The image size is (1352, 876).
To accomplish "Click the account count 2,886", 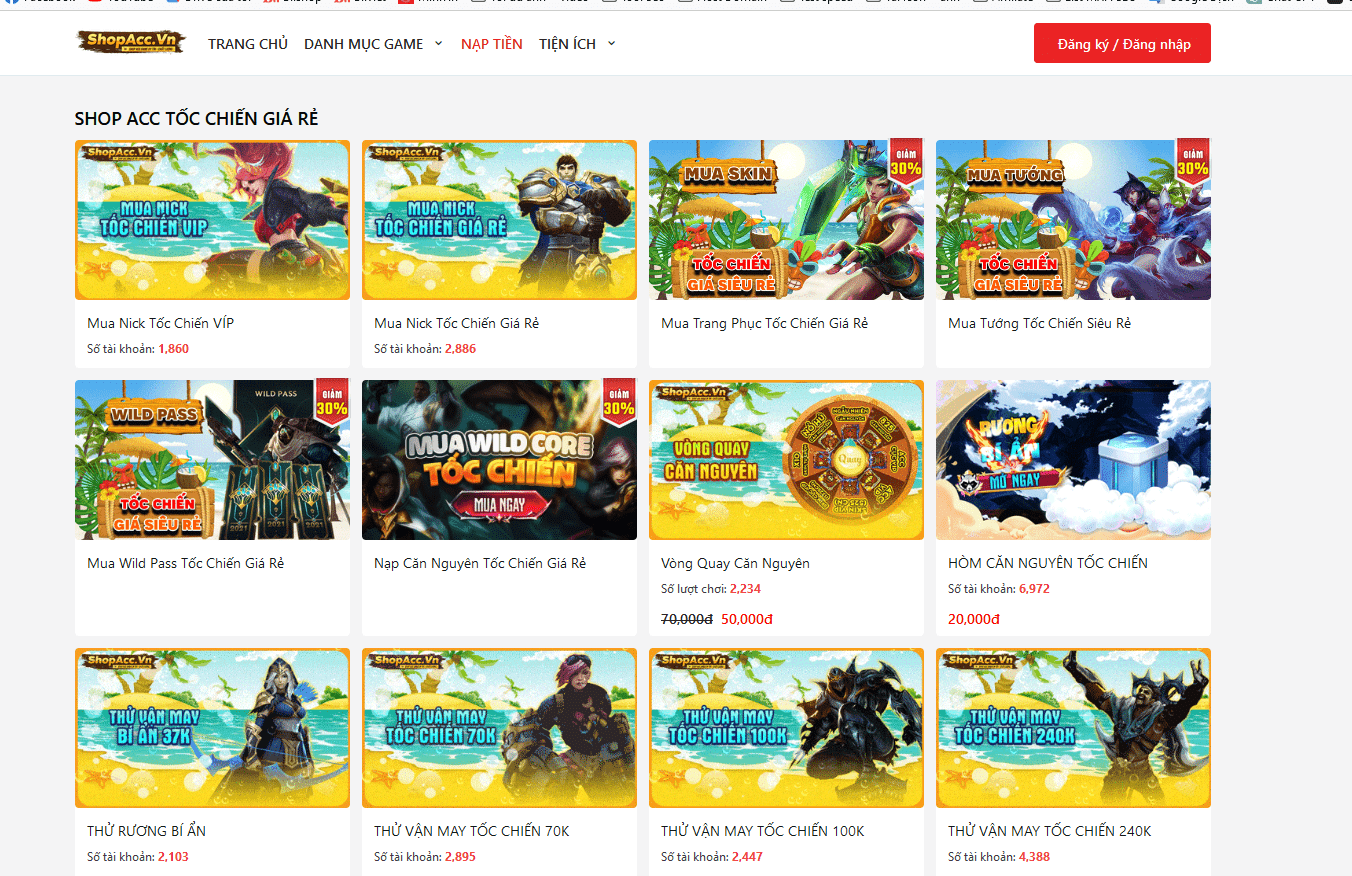I will coord(460,349).
